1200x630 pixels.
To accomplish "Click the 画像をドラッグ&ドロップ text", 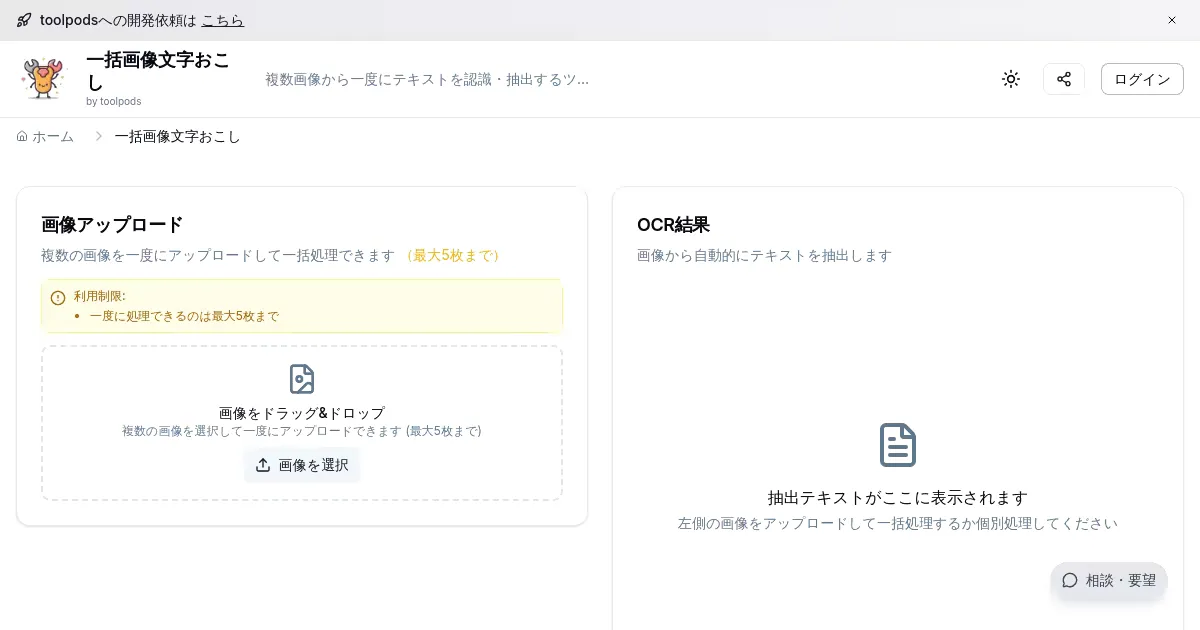I will (x=302, y=413).
